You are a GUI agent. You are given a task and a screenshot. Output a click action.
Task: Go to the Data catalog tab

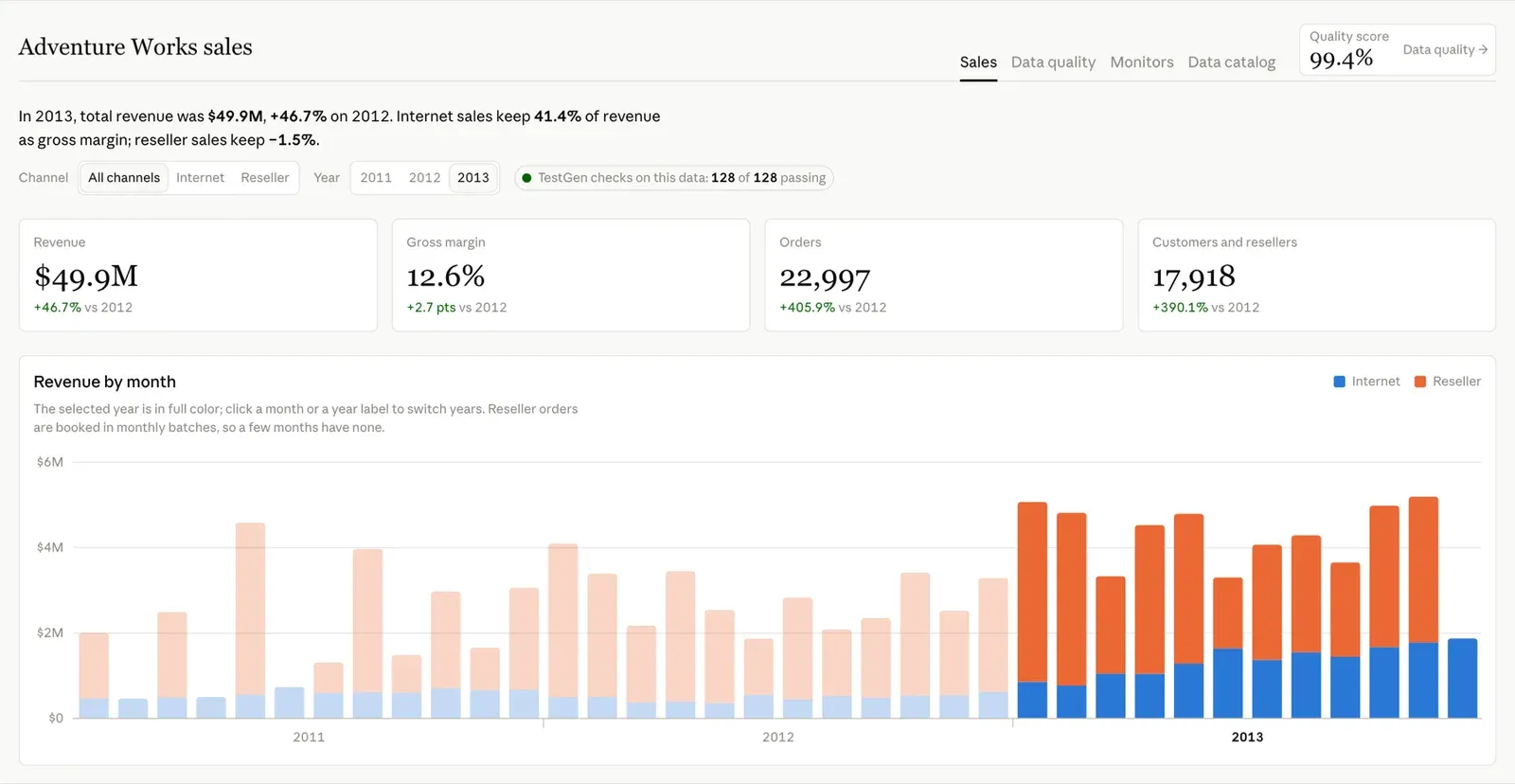[1231, 62]
